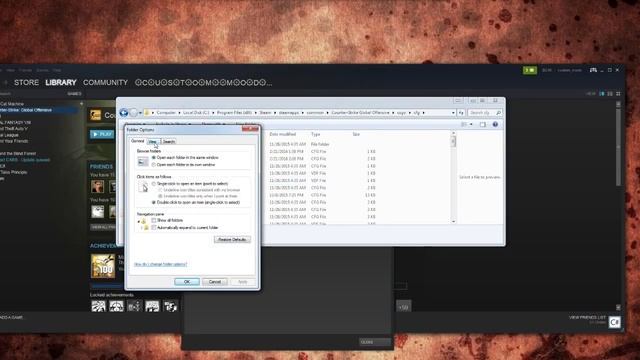Click friends list avatar icon bottom right

coord(615,322)
